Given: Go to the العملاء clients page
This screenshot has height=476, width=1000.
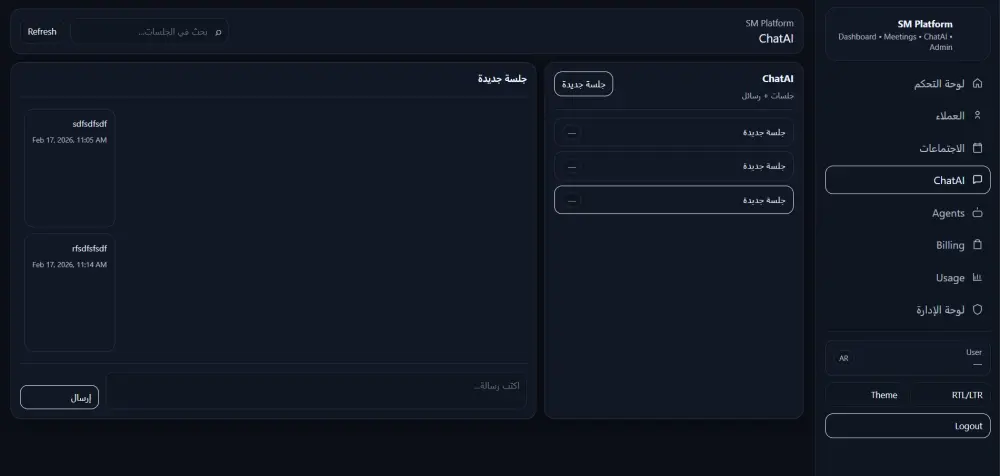Looking at the screenshot, I should [x=950, y=116].
